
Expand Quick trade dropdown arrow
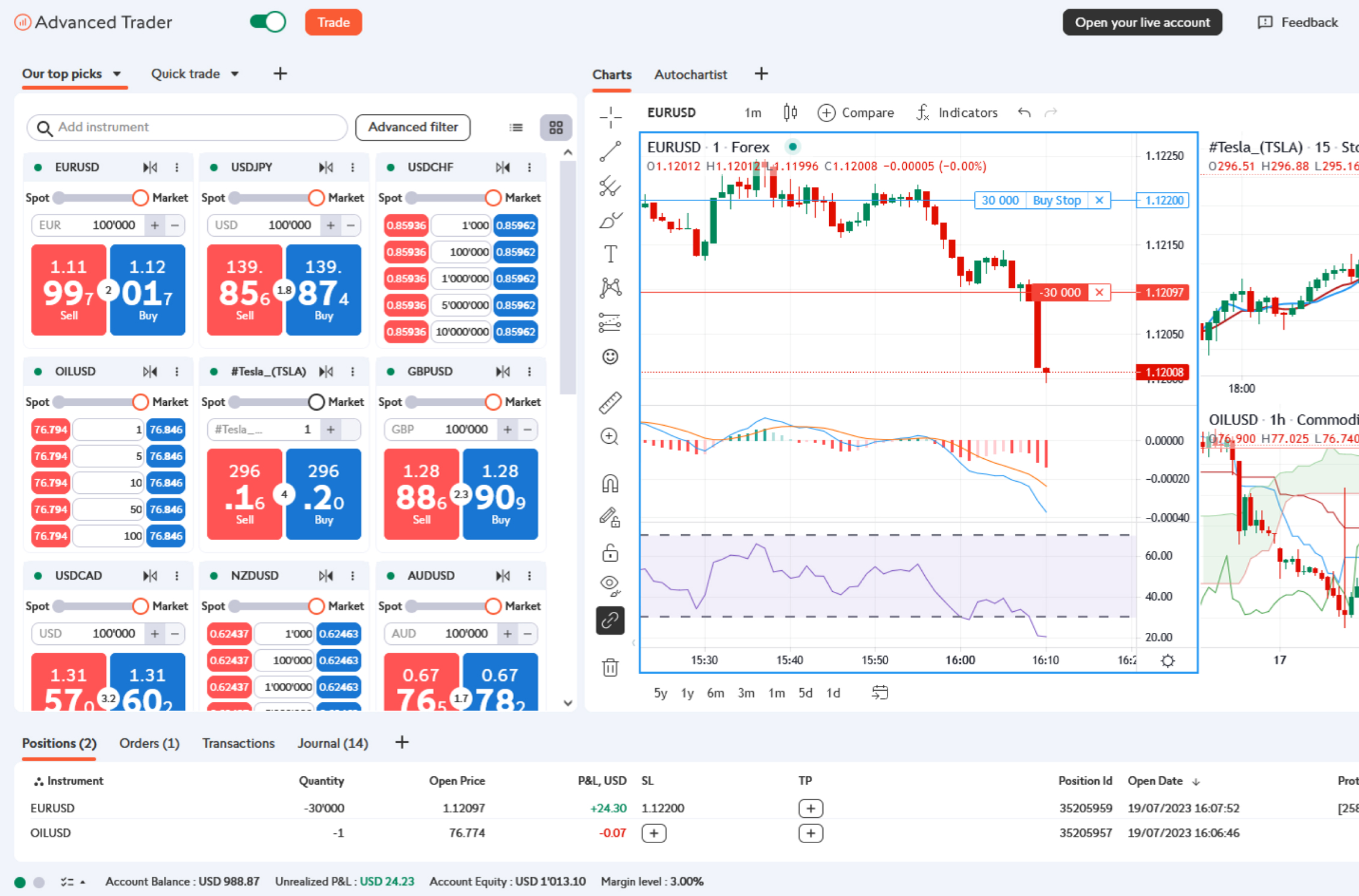tap(235, 74)
